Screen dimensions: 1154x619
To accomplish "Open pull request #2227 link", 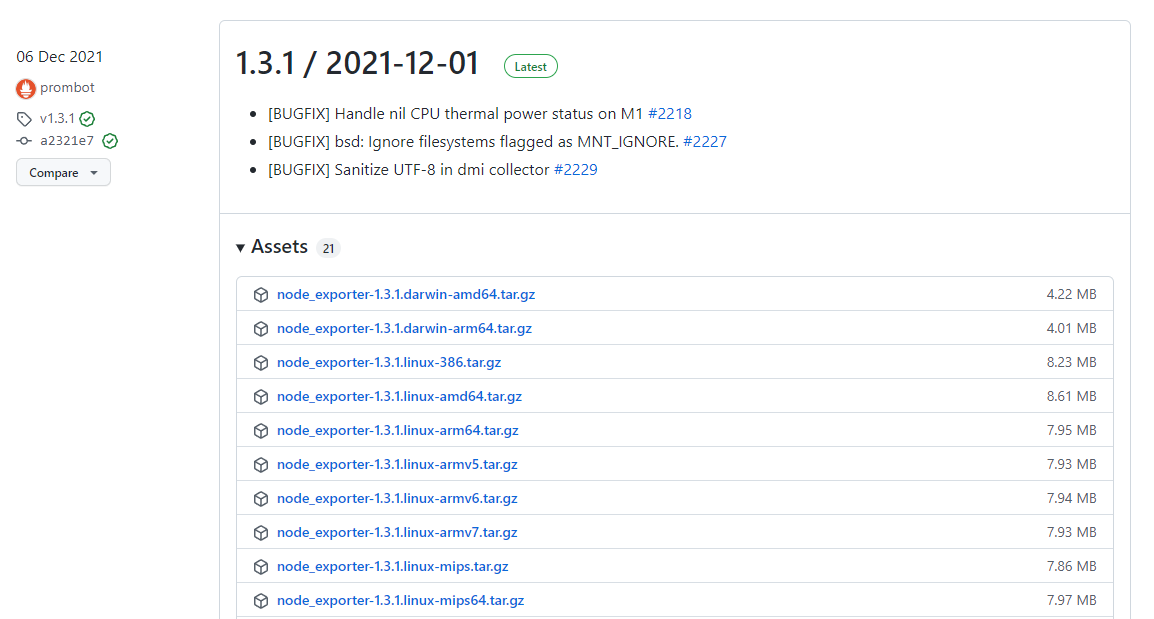I will 704,141.
